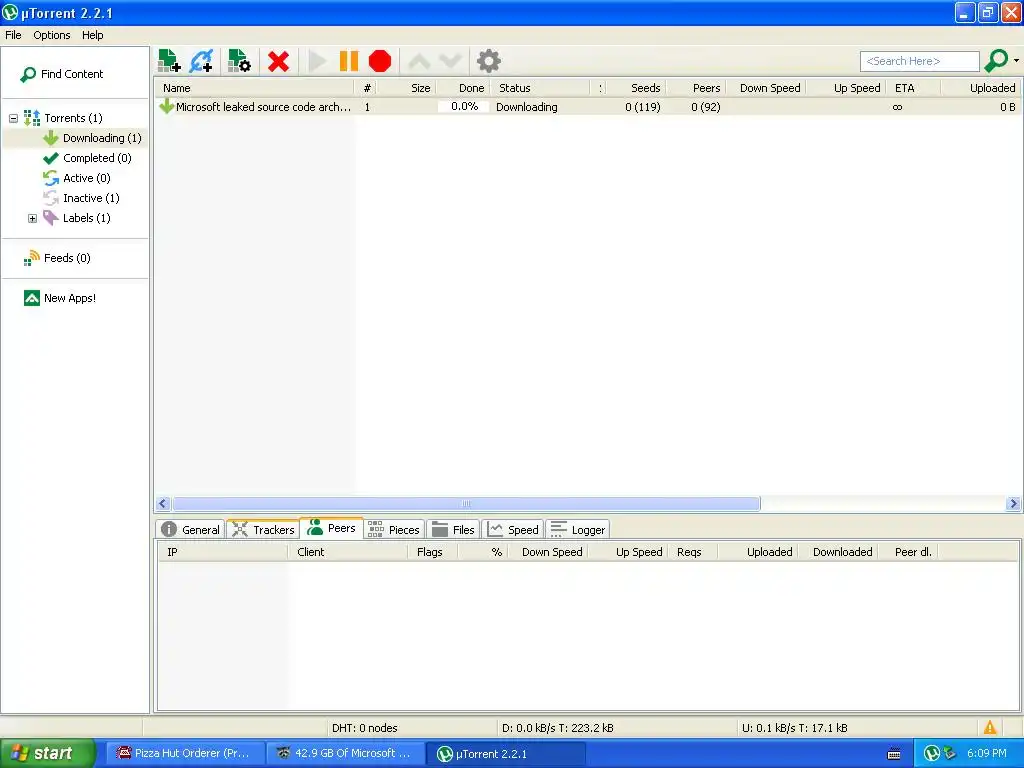The height and width of the screenshot is (768, 1024).
Task: Switch to 42.9 GB Of Microsoft taskbar window
Action: pos(345,753)
